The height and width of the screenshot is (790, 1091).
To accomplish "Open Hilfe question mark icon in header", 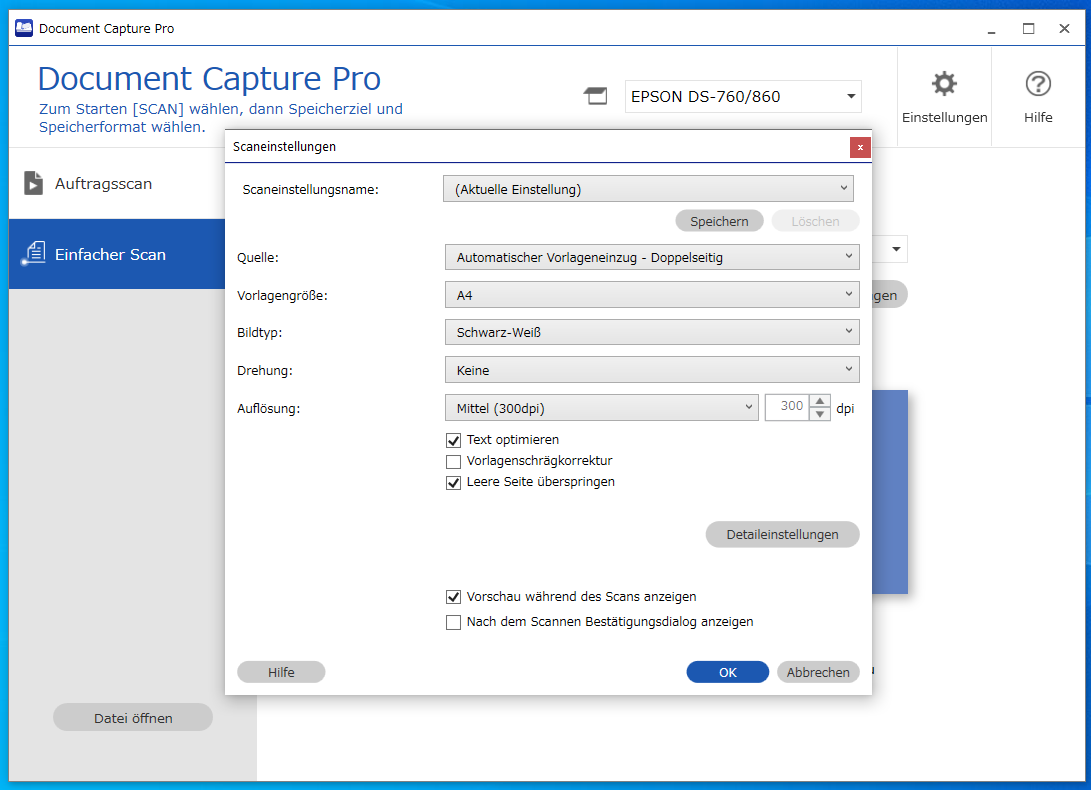I will (x=1037, y=84).
